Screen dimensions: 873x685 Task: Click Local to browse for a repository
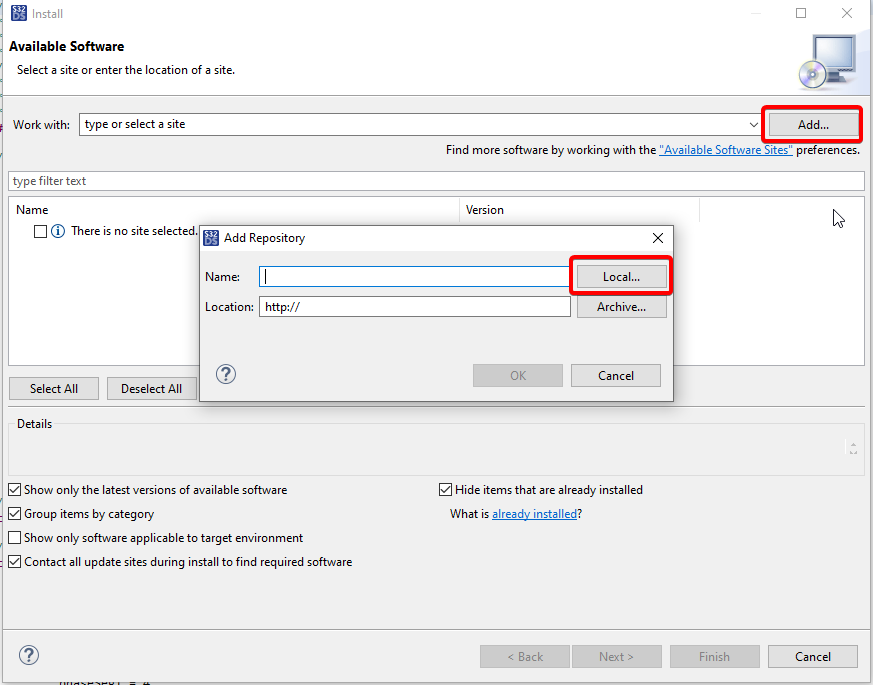click(621, 275)
